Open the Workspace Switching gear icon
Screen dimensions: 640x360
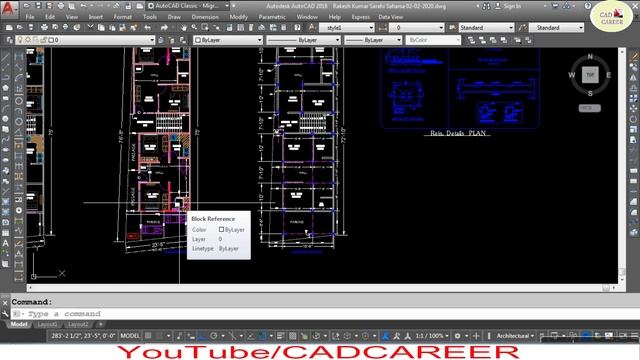(458, 336)
